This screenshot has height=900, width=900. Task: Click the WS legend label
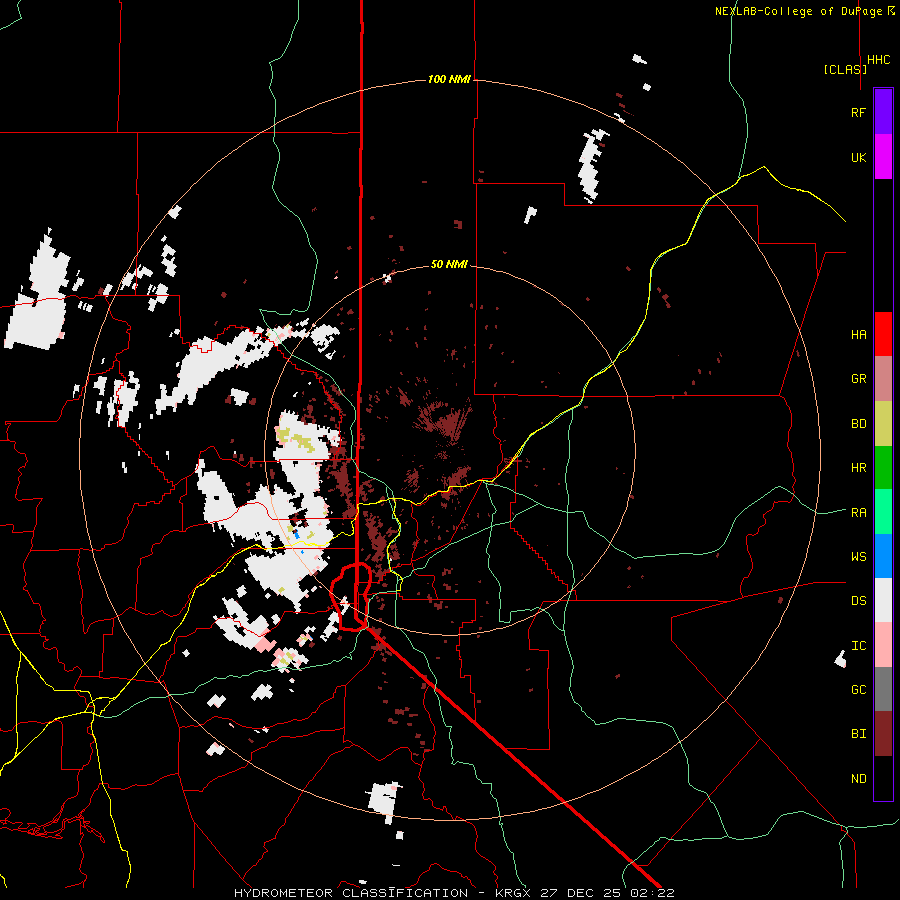[x=858, y=557]
